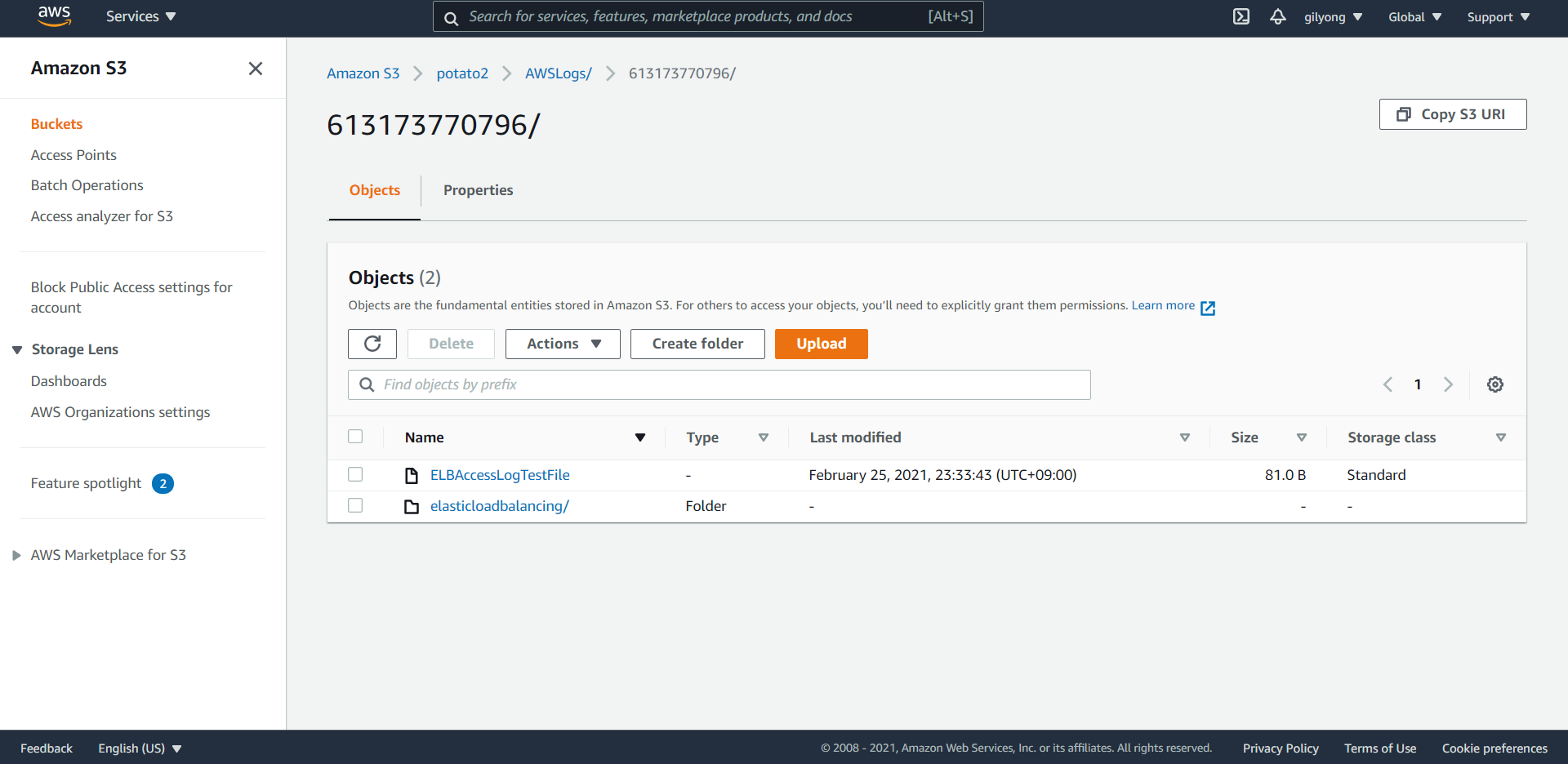The height and width of the screenshot is (764, 1568).
Task: Focus the top services search field
Action: click(x=708, y=16)
